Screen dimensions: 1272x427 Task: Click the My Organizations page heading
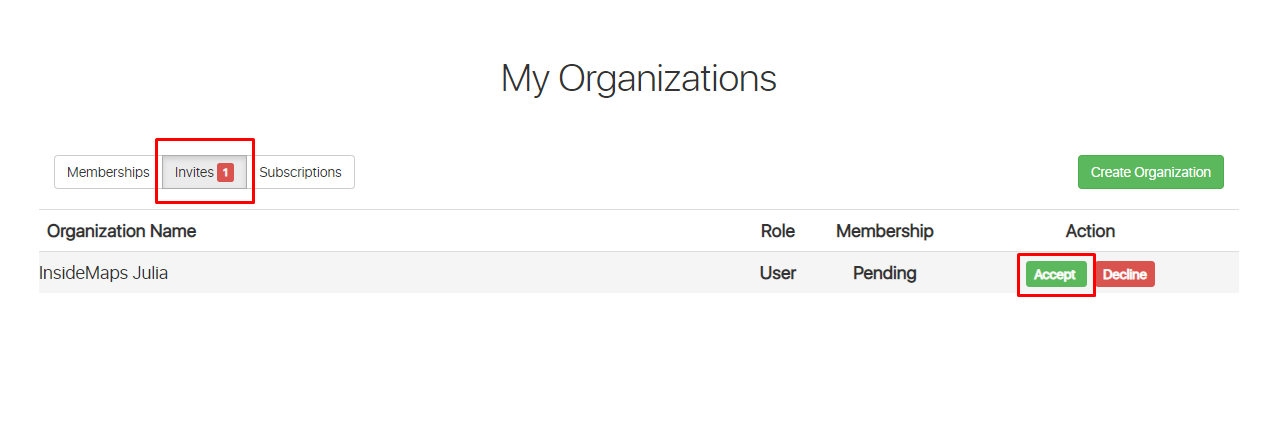[x=638, y=78]
